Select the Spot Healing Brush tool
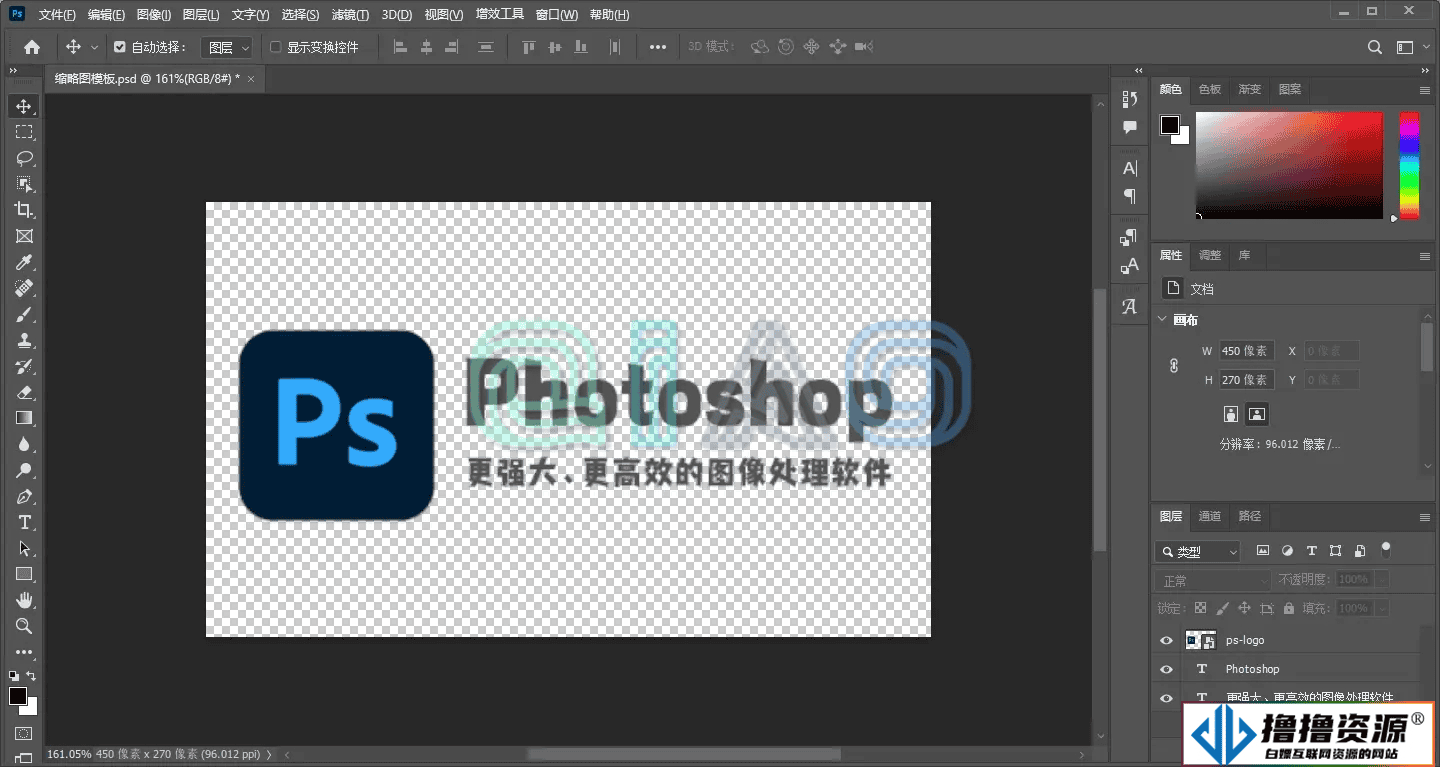1440x767 pixels. click(x=24, y=288)
